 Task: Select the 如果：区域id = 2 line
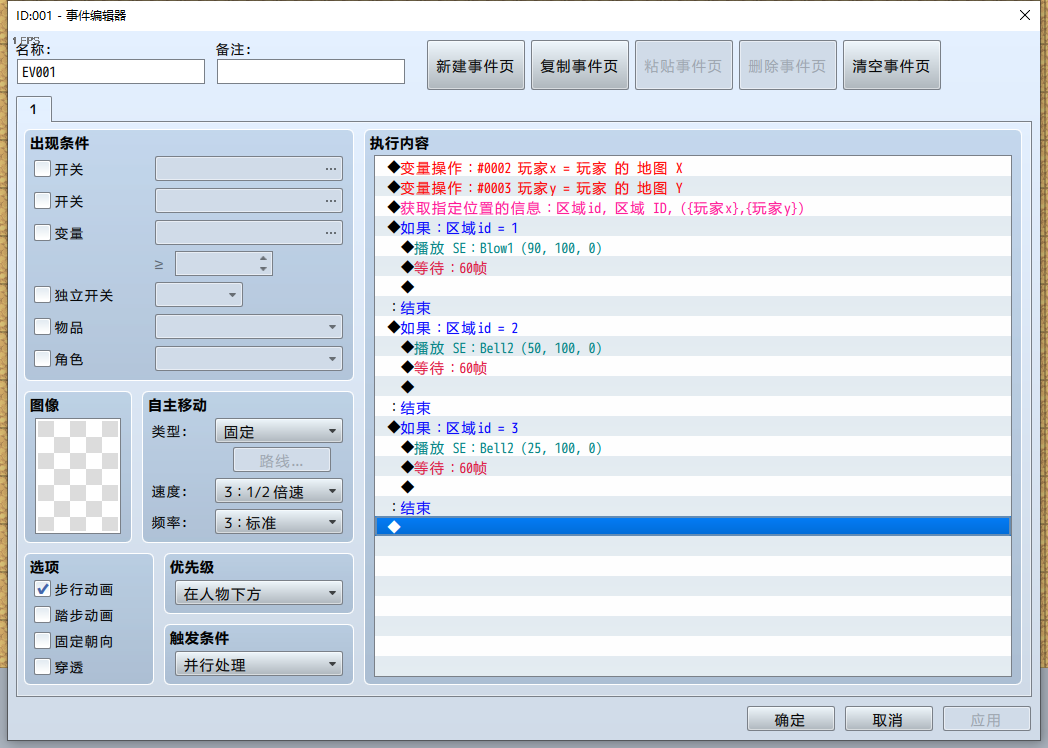pos(692,328)
